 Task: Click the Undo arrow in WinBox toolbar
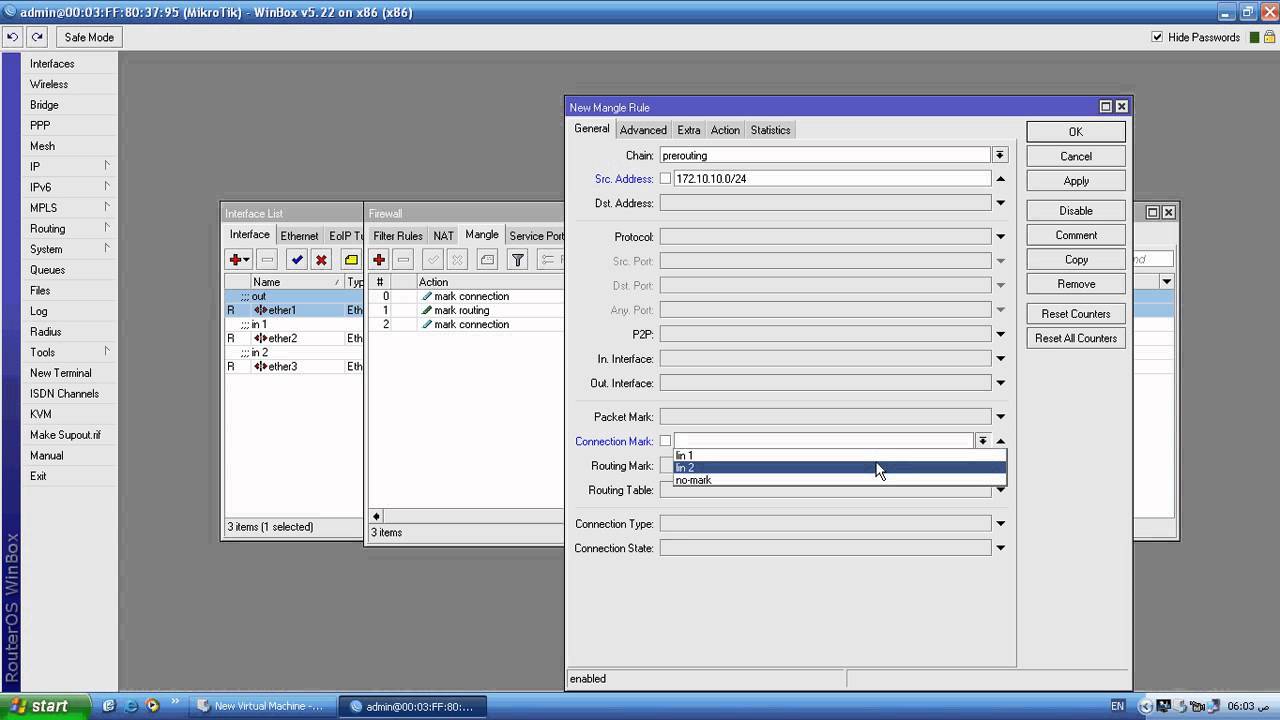tap(12, 37)
